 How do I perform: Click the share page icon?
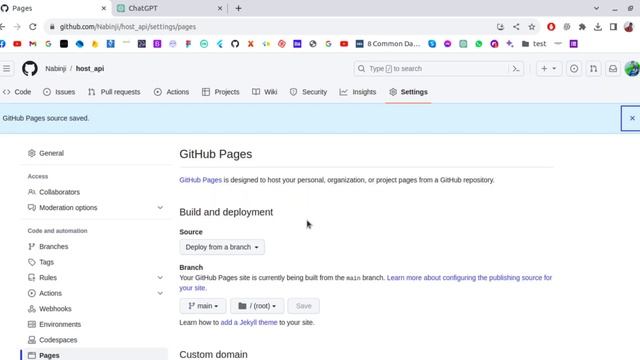coord(516,27)
